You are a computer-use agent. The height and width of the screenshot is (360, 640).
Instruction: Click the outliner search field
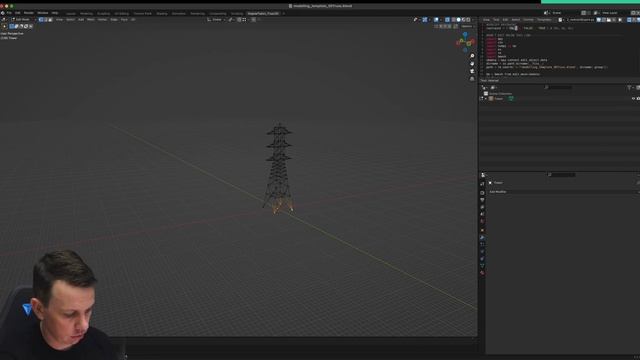[559, 87]
